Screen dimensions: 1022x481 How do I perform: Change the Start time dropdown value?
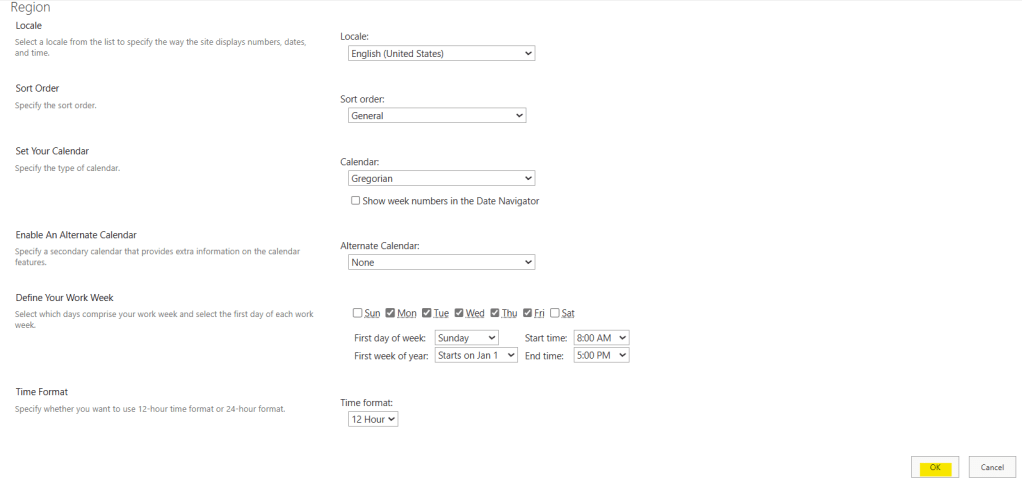(x=601, y=338)
